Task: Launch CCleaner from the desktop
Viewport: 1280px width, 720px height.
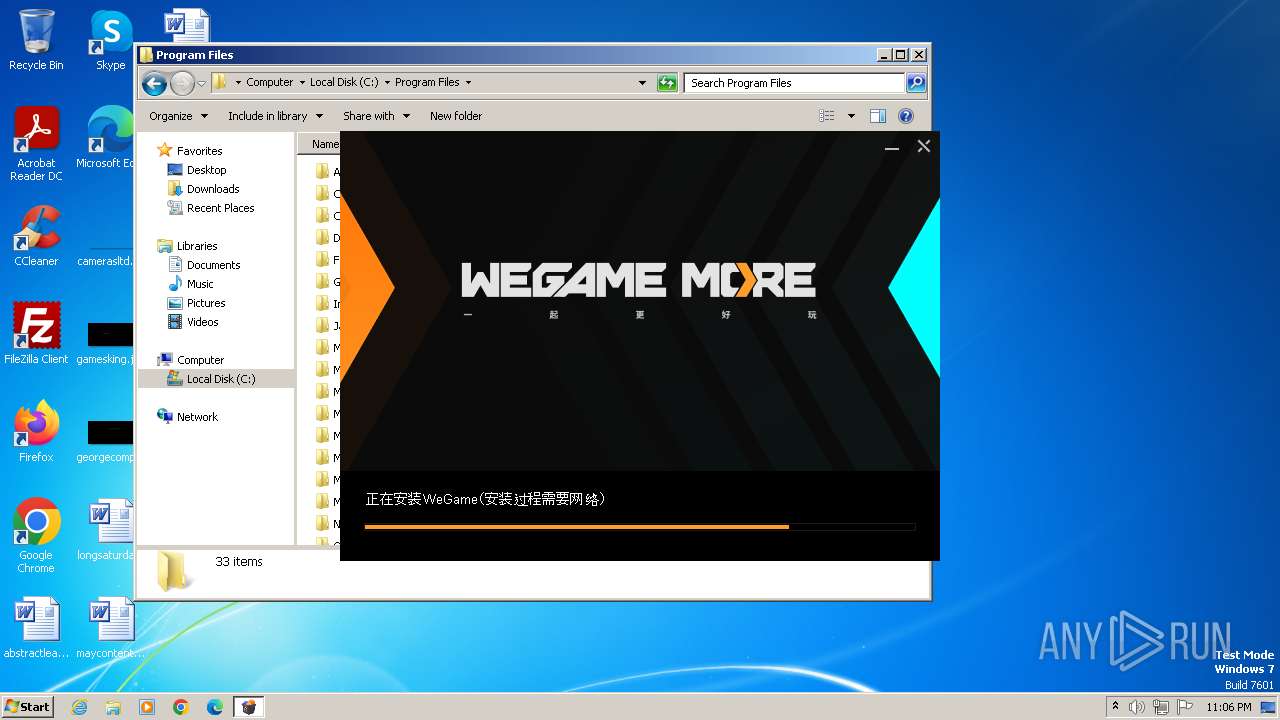Action: tap(36, 236)
